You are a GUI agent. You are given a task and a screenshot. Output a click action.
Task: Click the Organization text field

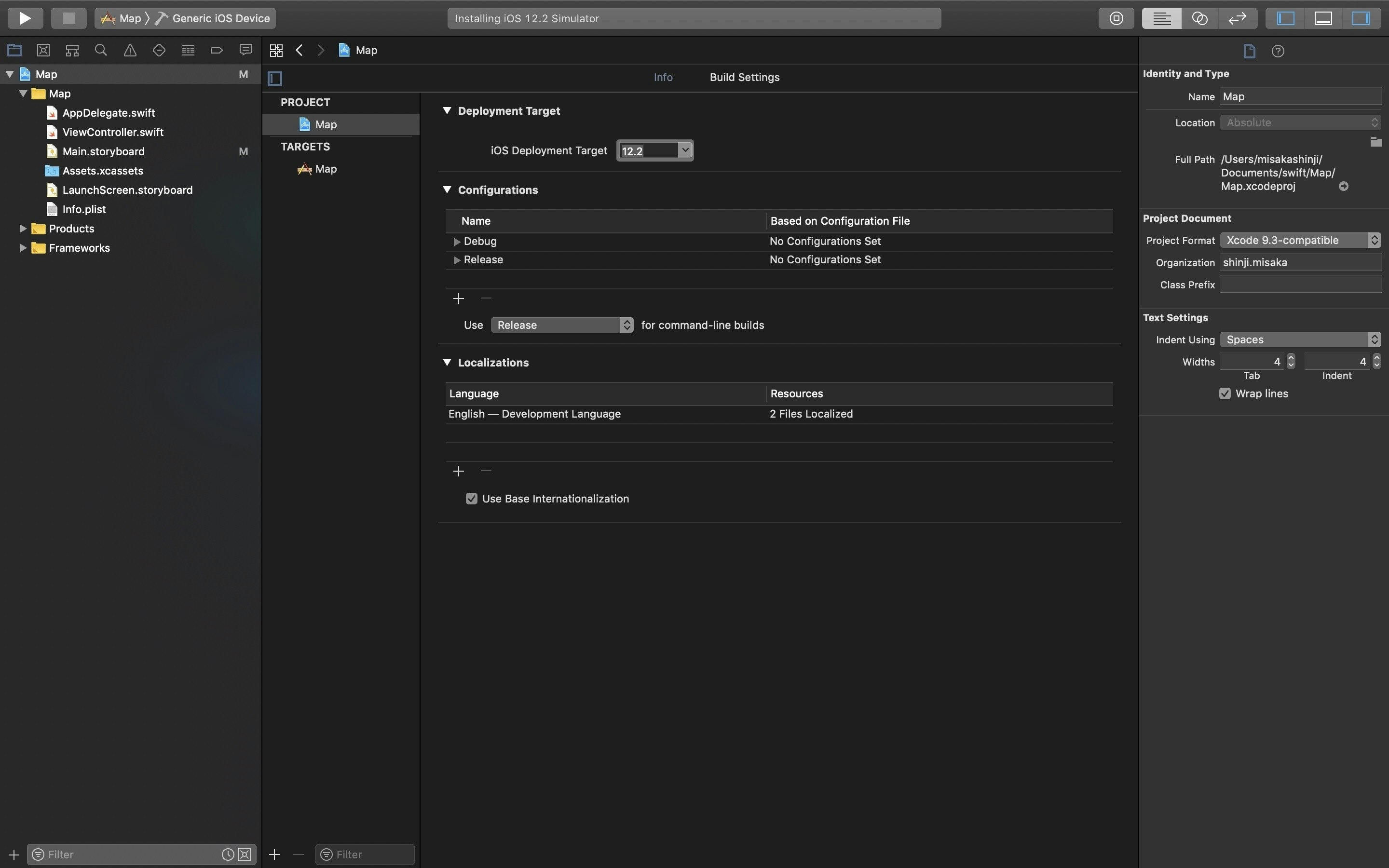point(1300,262)
